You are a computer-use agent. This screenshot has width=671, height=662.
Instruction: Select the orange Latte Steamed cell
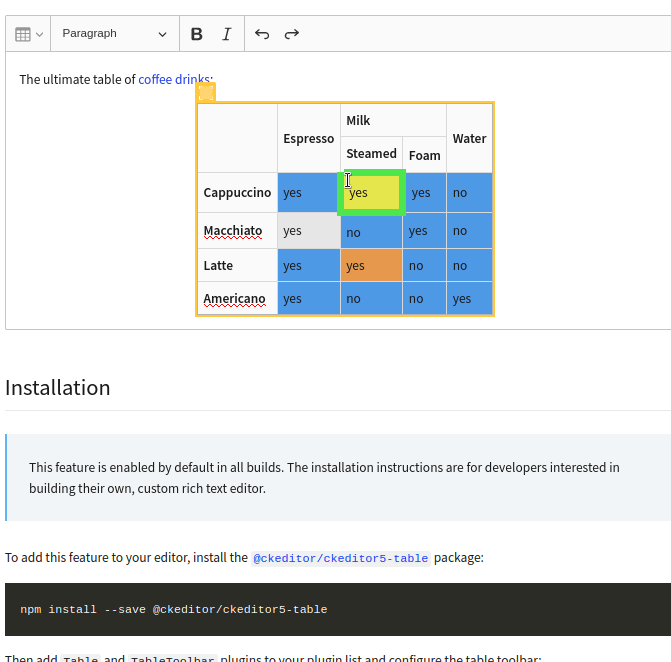click(371, 265)
